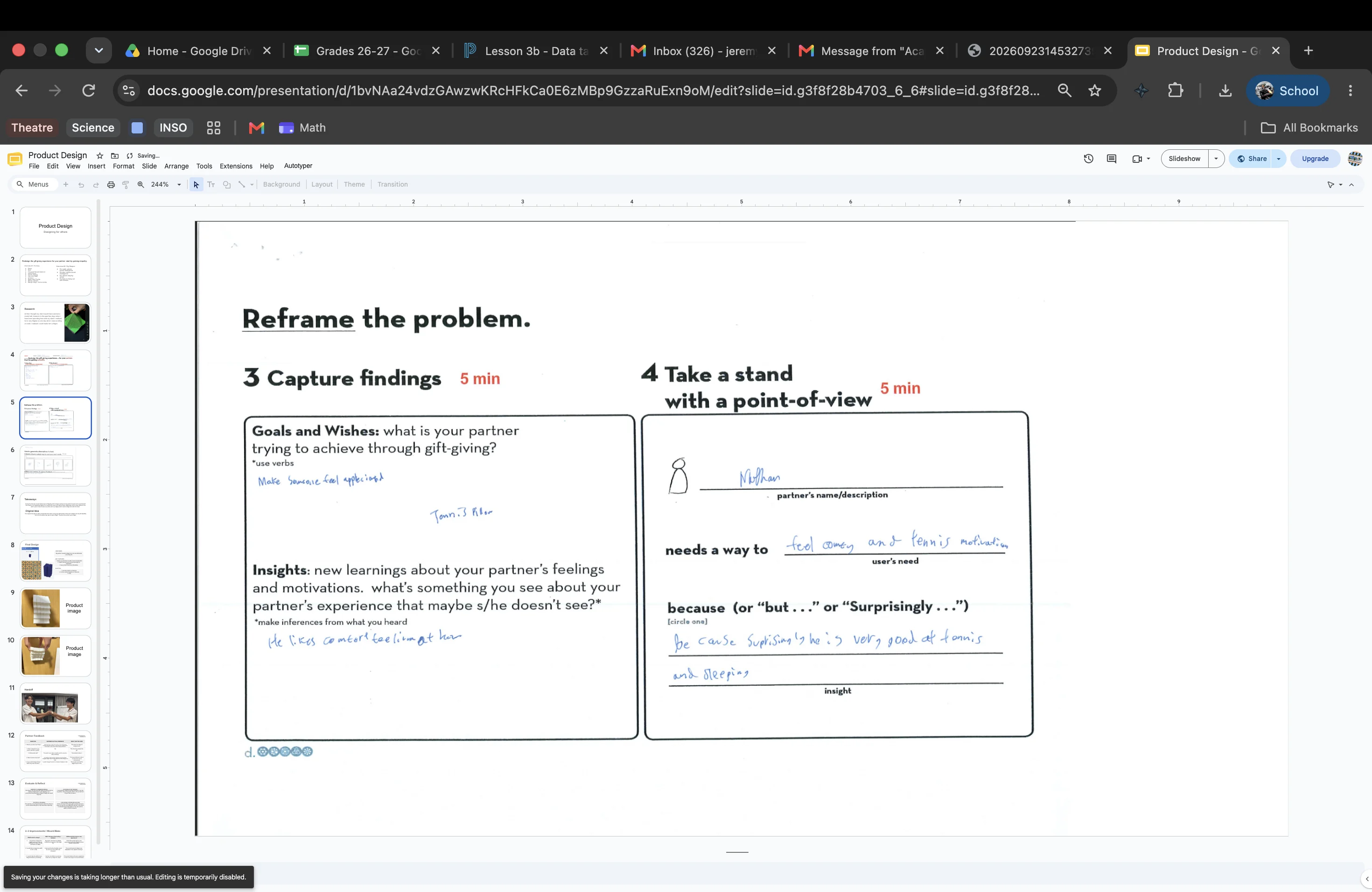1372x892 pixels.
Task: Expand the Chrome tab search dropdown
Action: tap(98, 51)
